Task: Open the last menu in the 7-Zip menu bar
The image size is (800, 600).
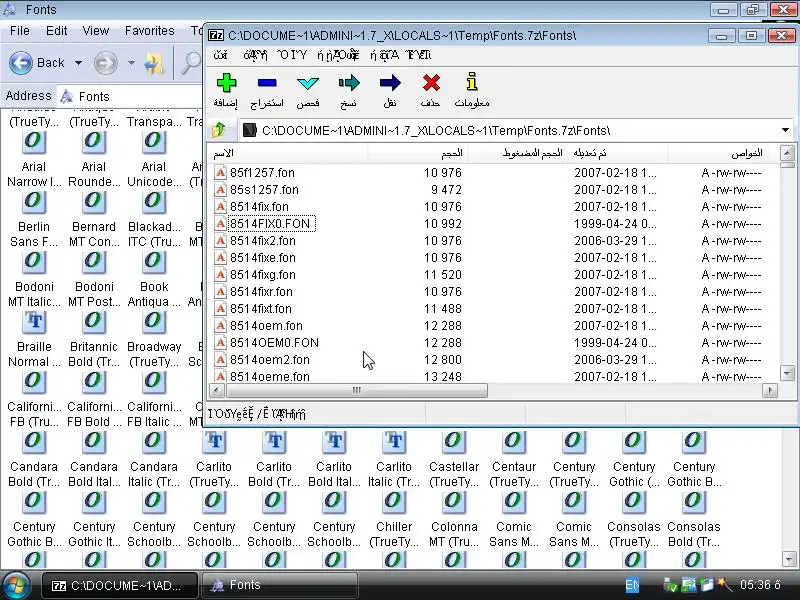Action: pos(418,55)
